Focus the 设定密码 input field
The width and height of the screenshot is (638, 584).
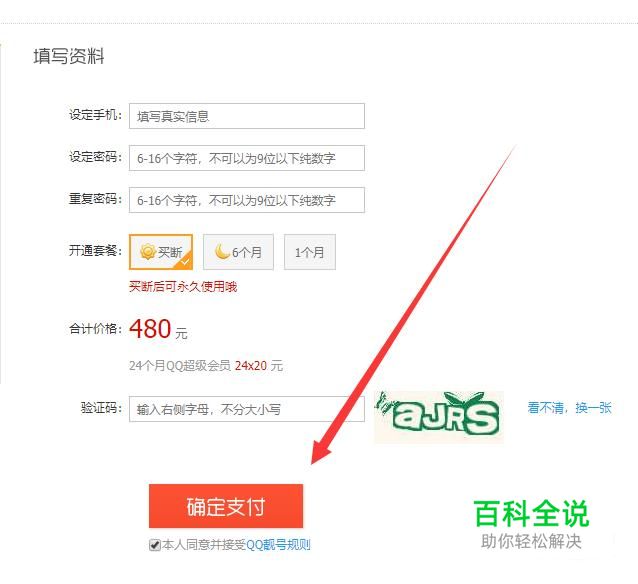pyautogui.click(x=247, y=158)
